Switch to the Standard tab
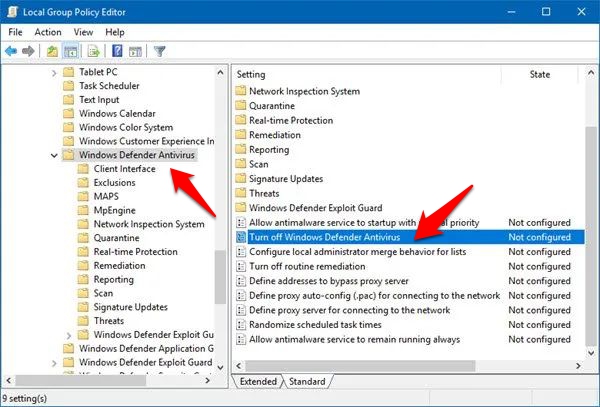 coord(307,381)
